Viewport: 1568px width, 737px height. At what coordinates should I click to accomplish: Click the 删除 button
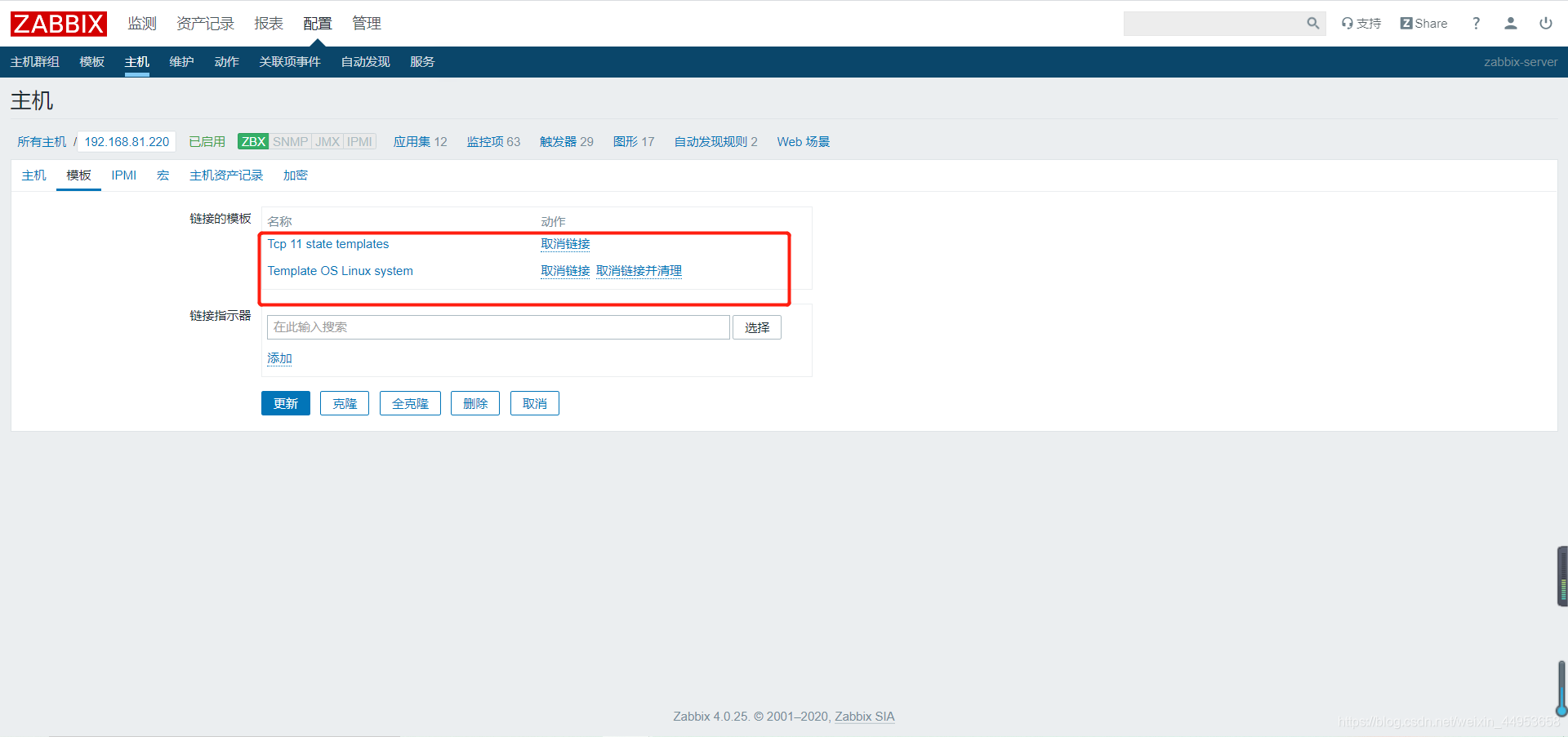[x=475, y=403]
